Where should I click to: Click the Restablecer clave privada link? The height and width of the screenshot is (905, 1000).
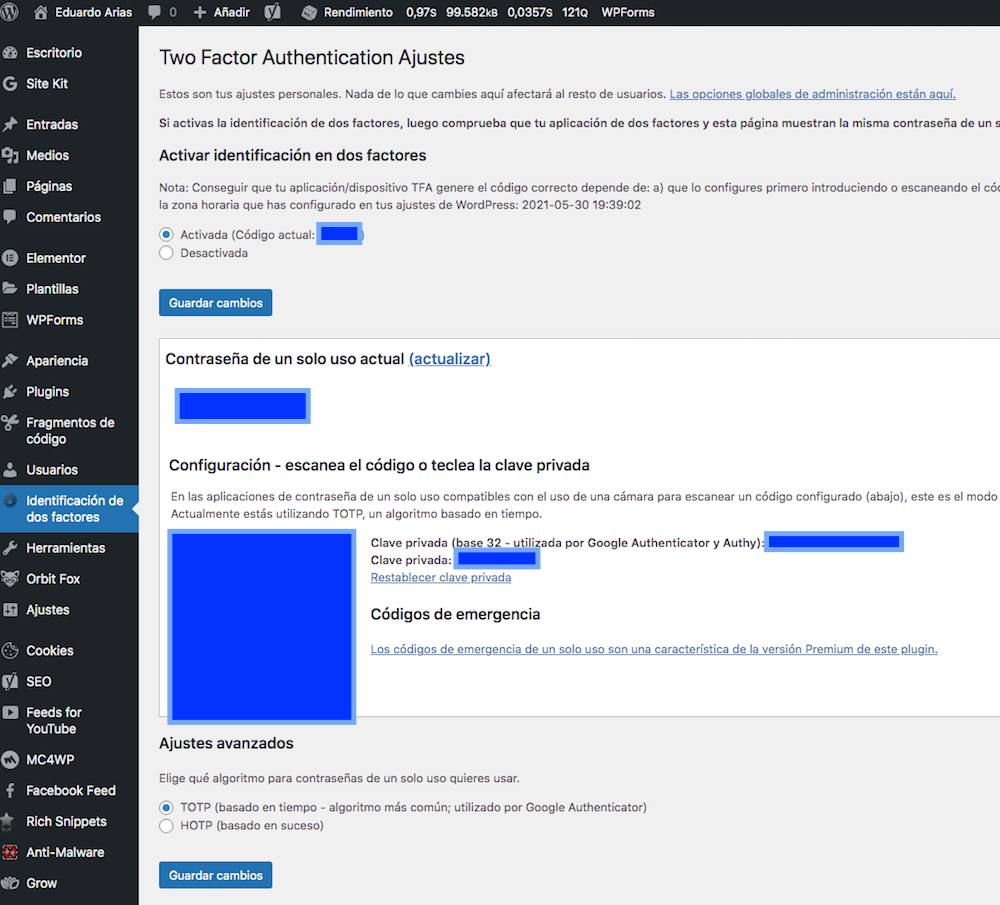[440, 578]
